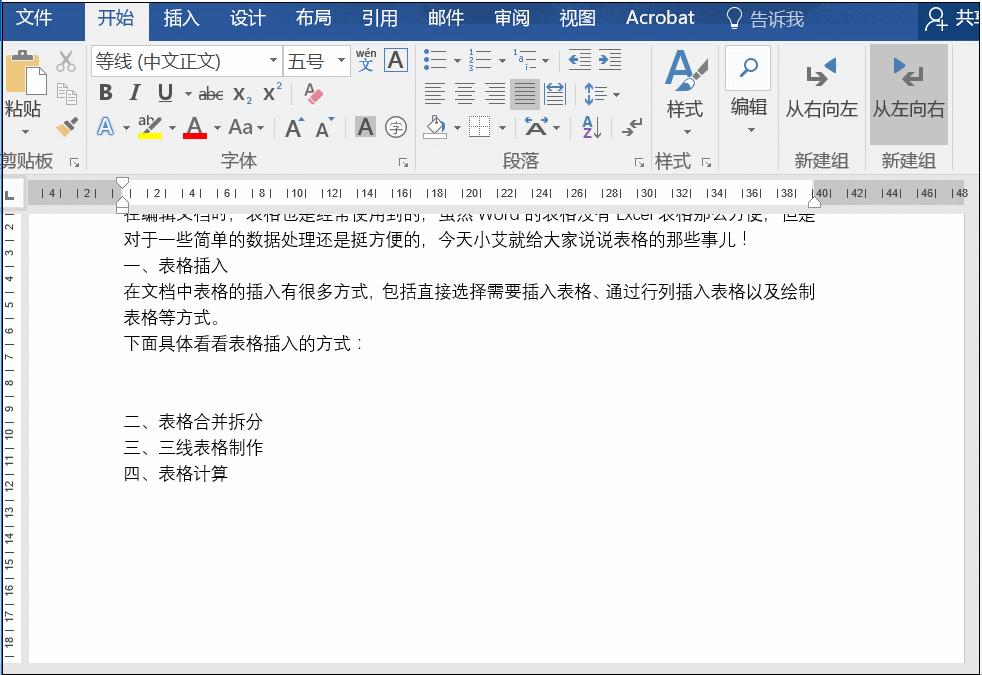Toggle justified paragraph alignment
This screenshot has width=982, height=675.
pyautogui.click(x=524, y=93)
